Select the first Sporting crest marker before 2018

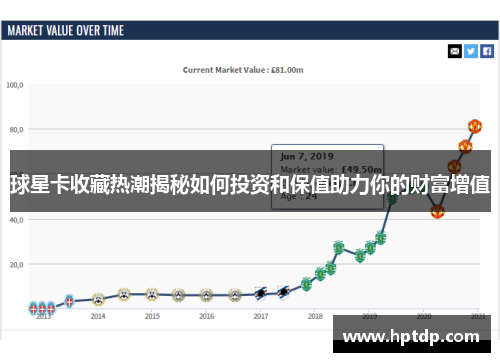coord(306,284)
